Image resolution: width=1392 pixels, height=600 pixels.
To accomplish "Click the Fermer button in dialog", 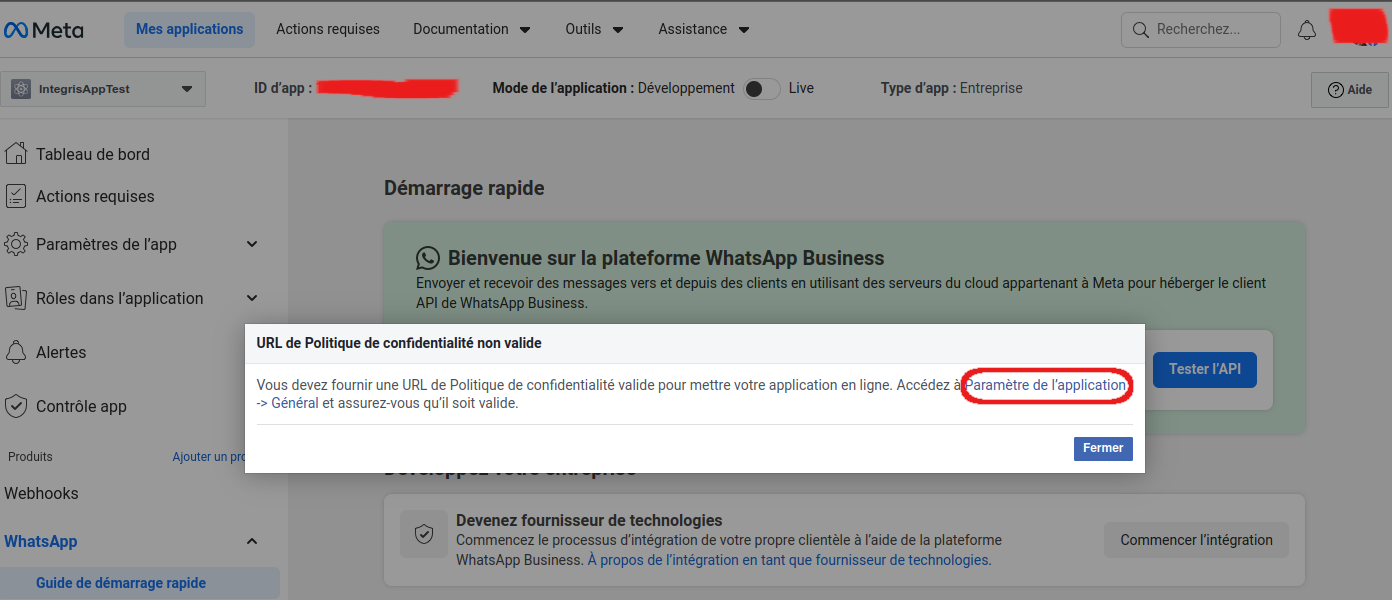I will pos(1103,448).
